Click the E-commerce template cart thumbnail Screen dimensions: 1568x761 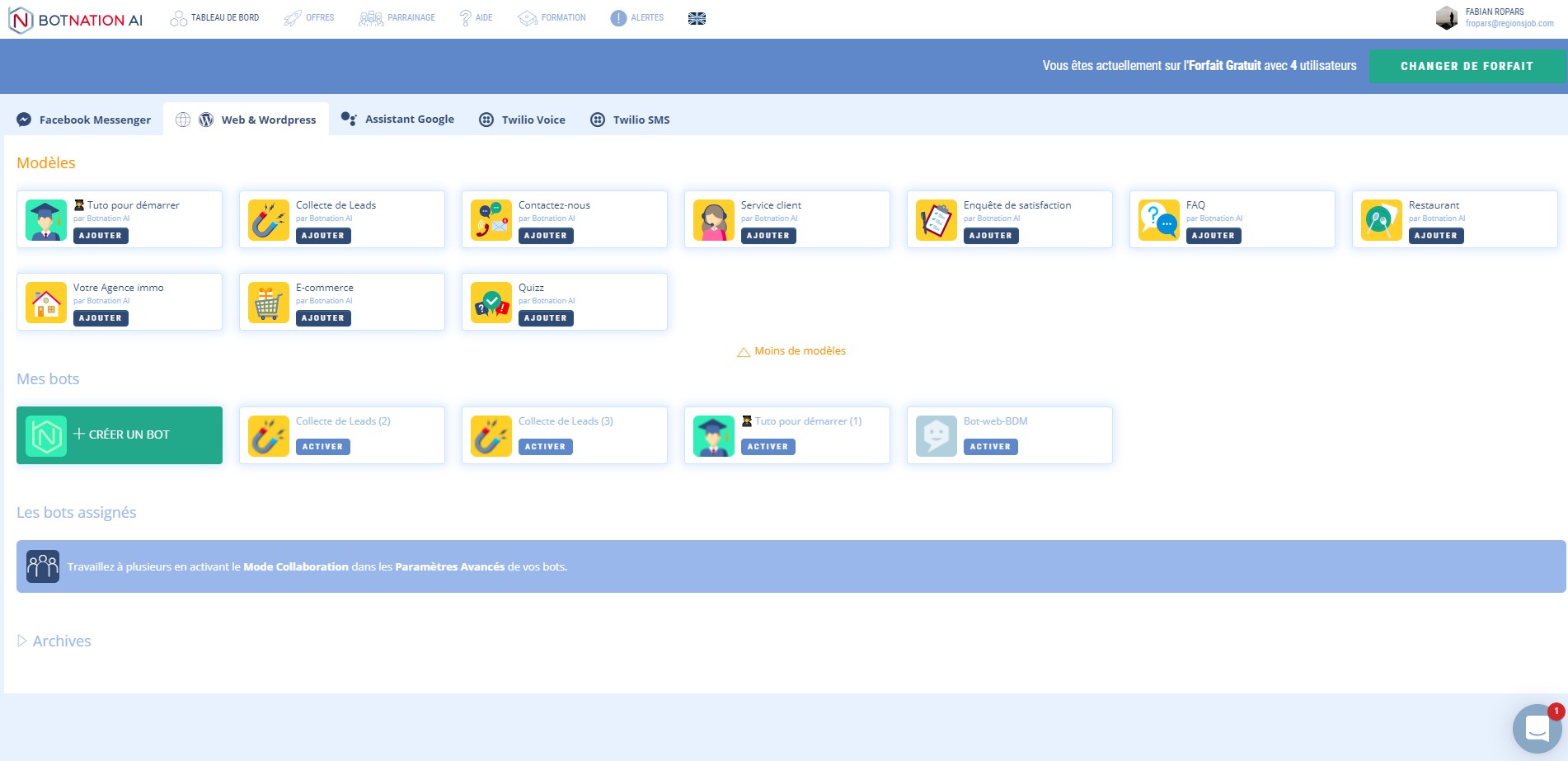tap(268, 302)
